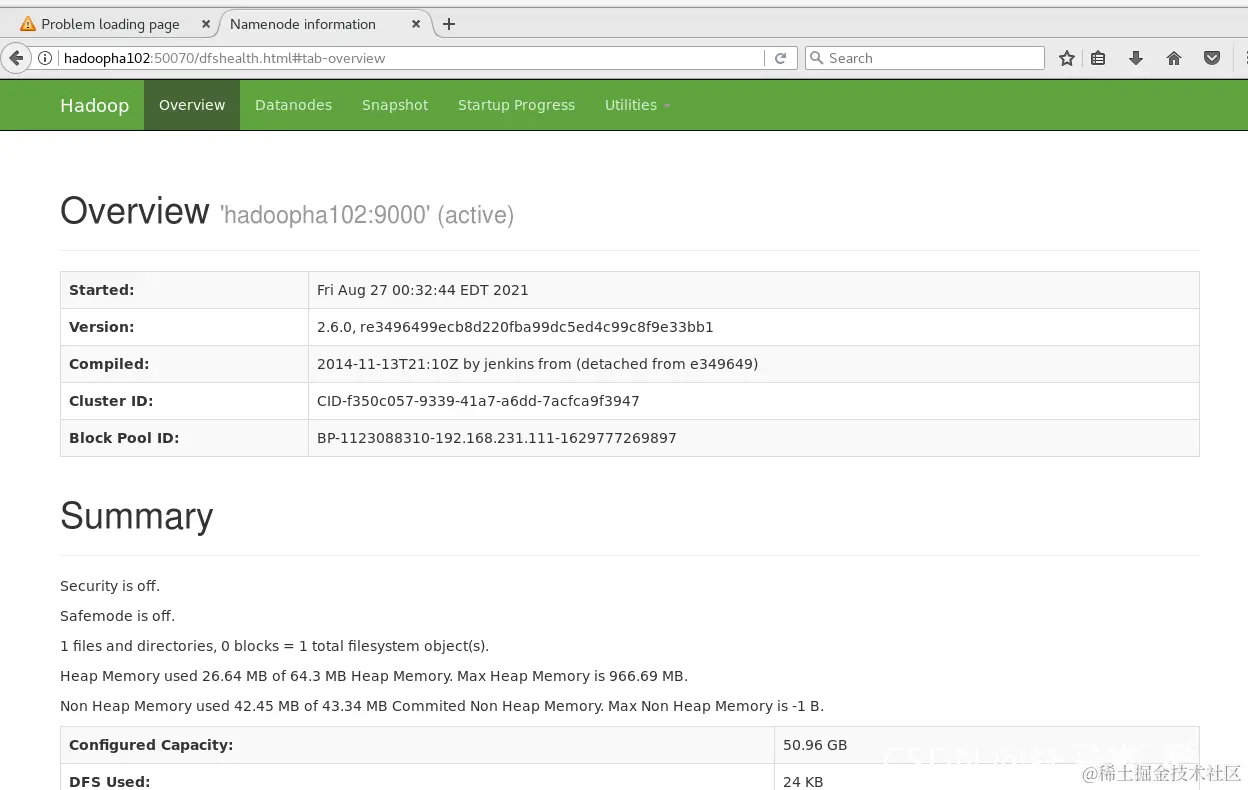Click the URL address field
The image size is (1248, 790).
click(410, 58)
